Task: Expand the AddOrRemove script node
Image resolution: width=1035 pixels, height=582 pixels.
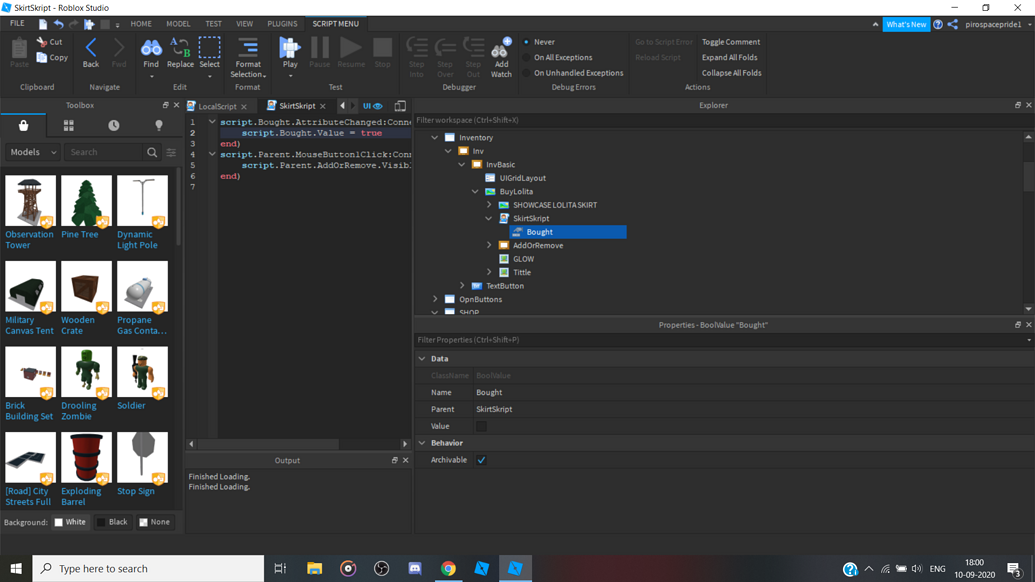Action: [489, 245]
